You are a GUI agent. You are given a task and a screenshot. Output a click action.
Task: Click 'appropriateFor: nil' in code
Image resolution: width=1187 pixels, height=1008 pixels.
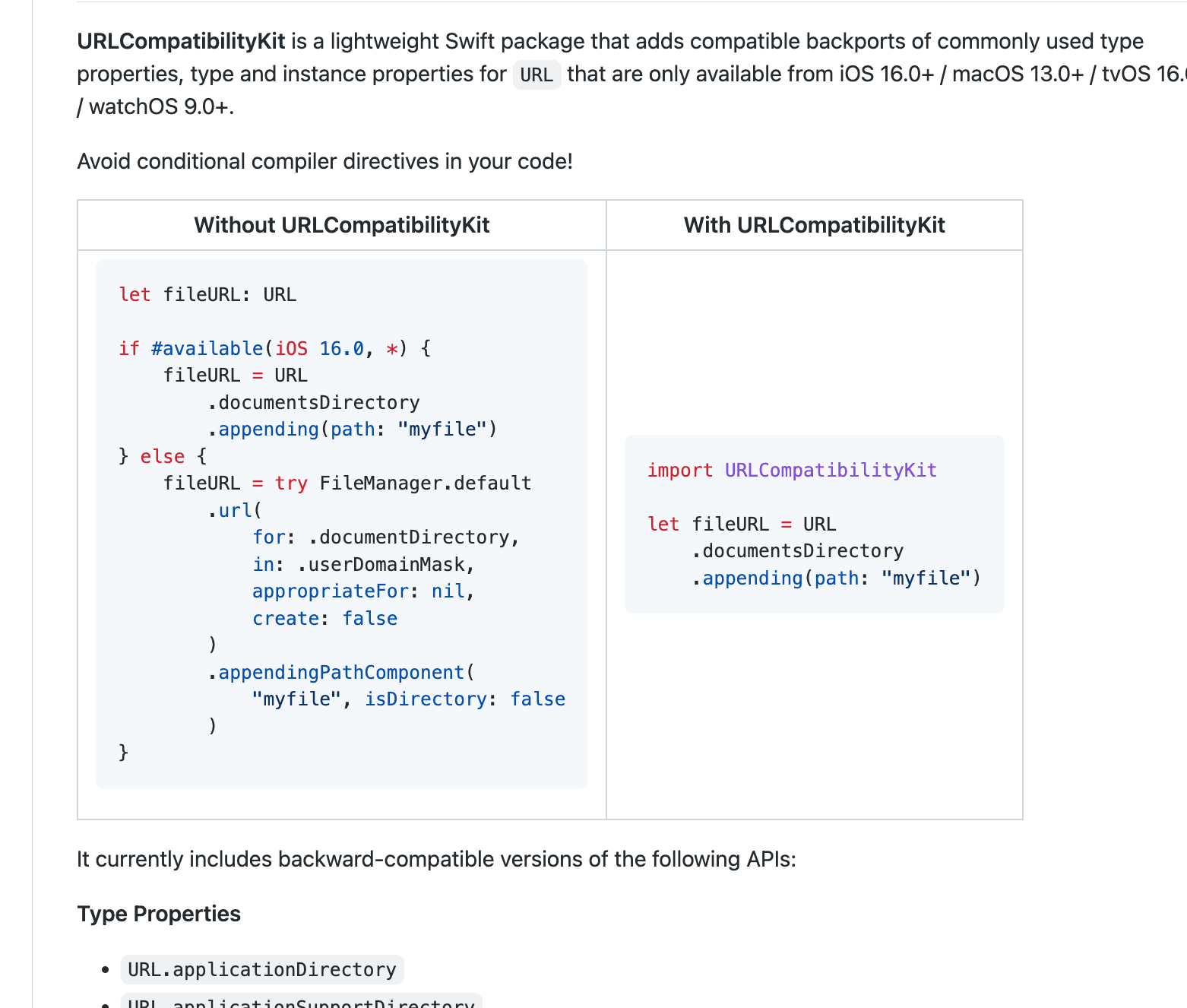363,591
